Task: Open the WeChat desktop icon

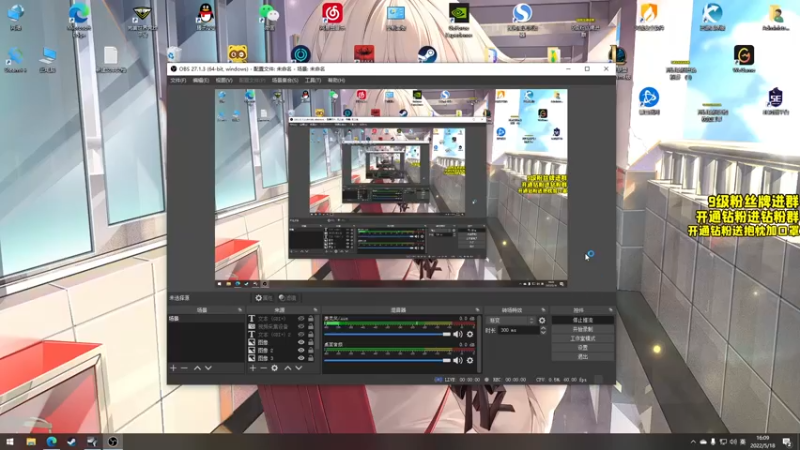Action: tap(269, 16)
